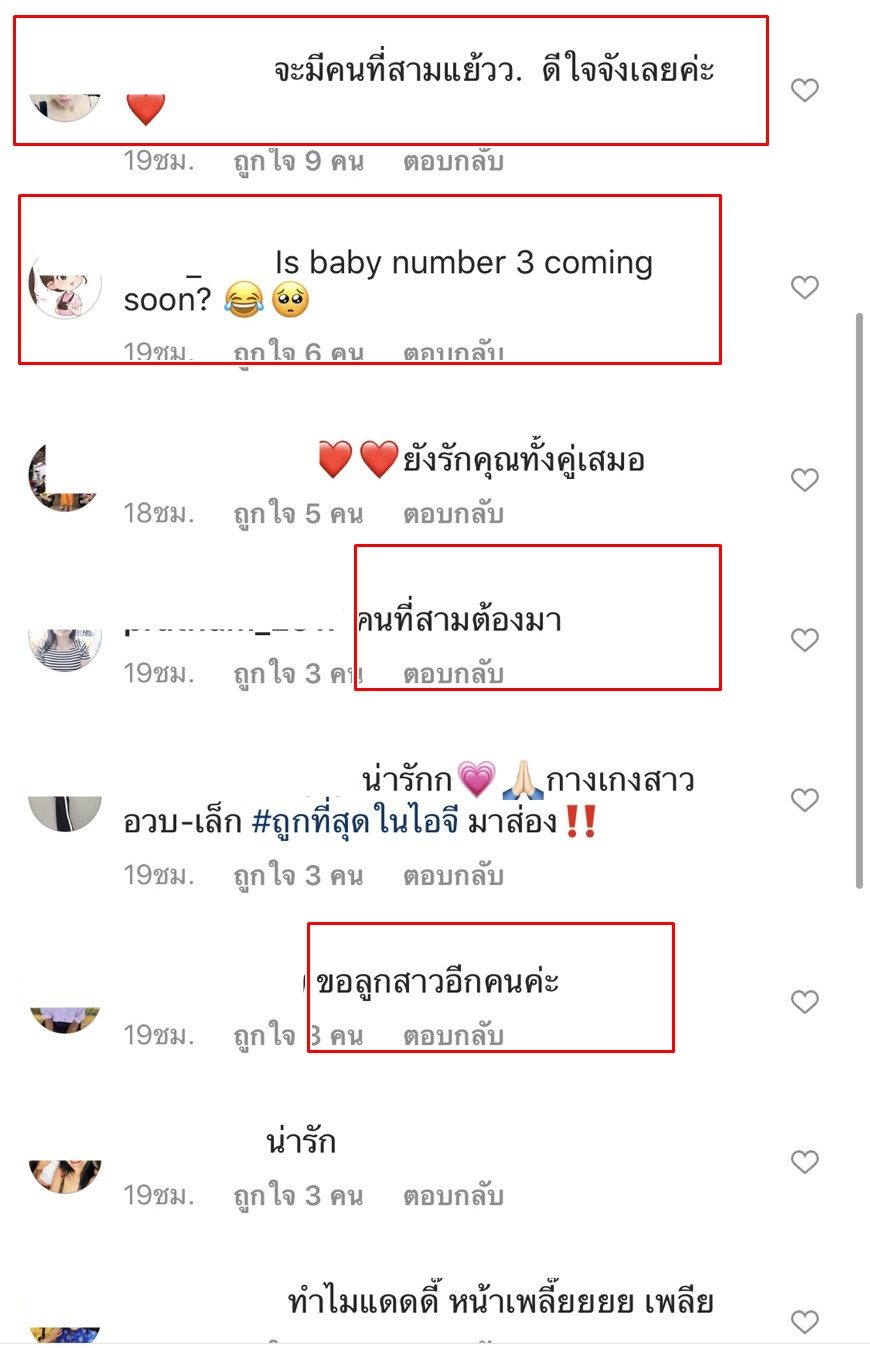Like the ยังรักคุณทั้งคู่เสมอ comment

[805, 480]
